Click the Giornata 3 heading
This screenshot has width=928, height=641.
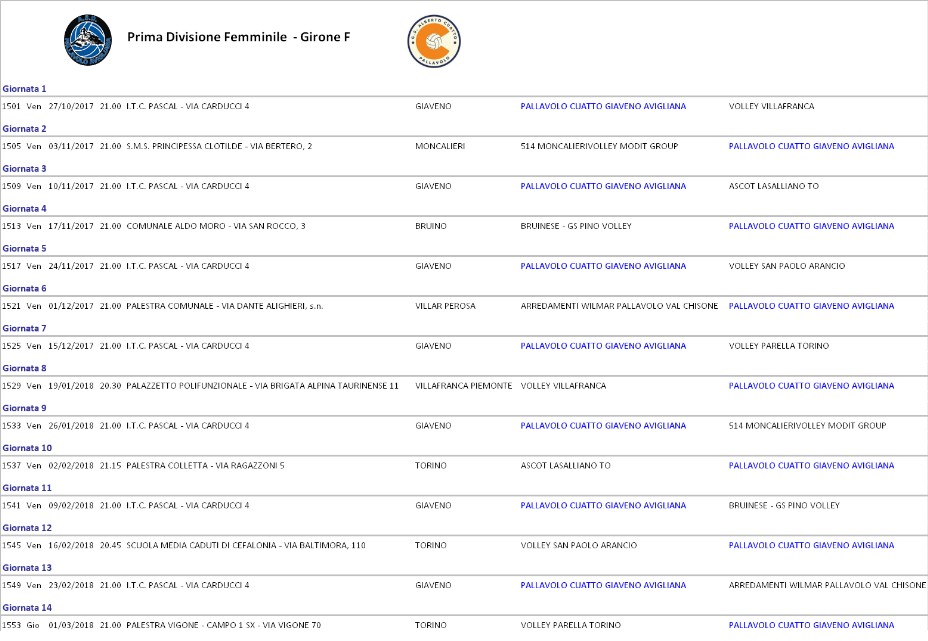click(24, 169)
